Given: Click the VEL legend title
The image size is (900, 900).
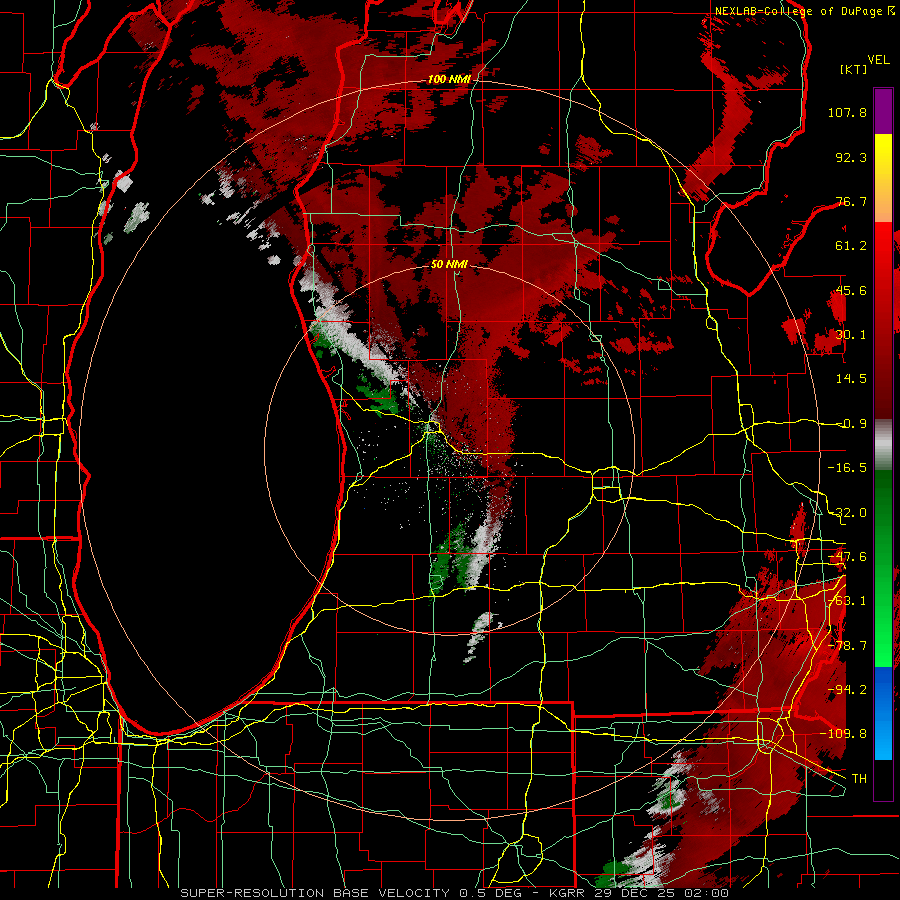Looking at the screenshot, I should (x=878, y=60).
